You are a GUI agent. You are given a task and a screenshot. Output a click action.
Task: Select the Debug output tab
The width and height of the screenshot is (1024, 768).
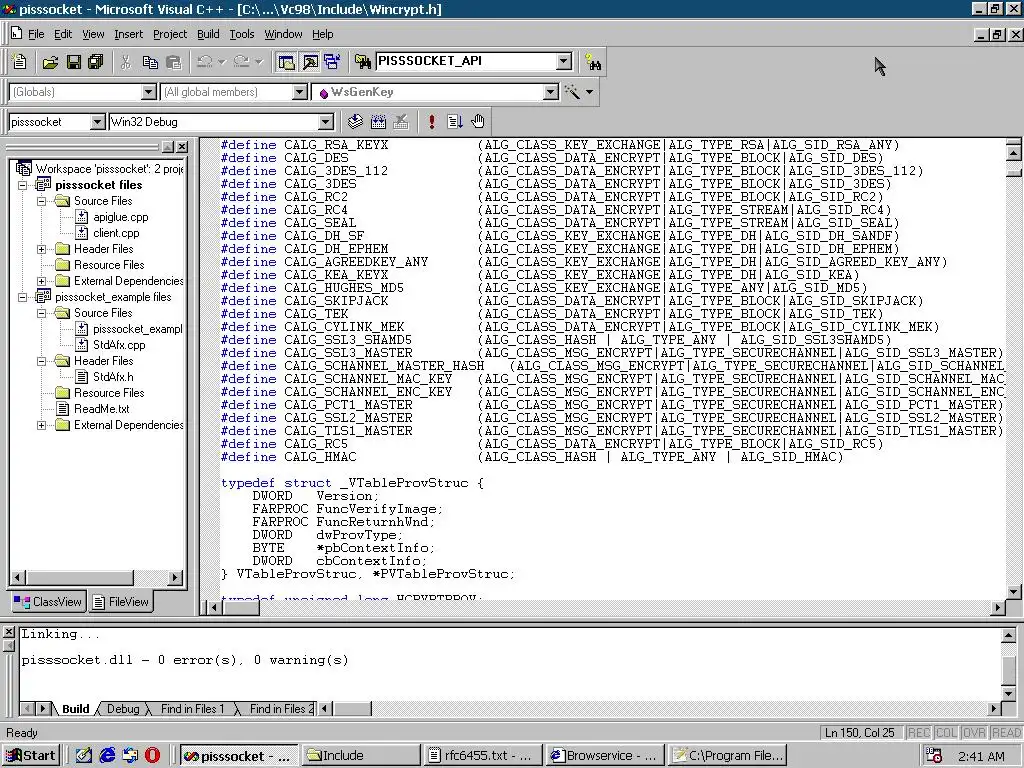coord(123,709)
